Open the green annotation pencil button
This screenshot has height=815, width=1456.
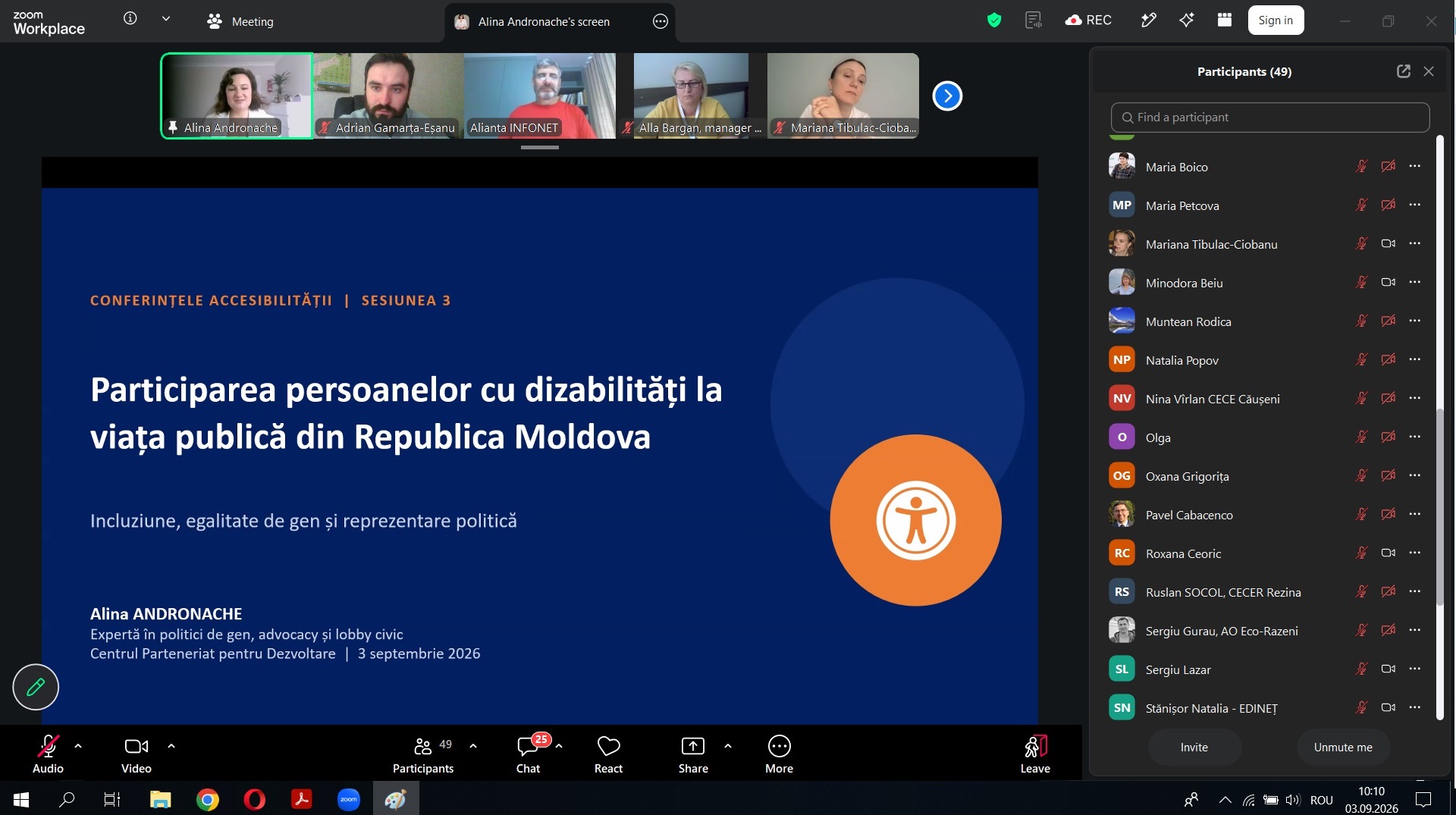(x=36, y=687)
